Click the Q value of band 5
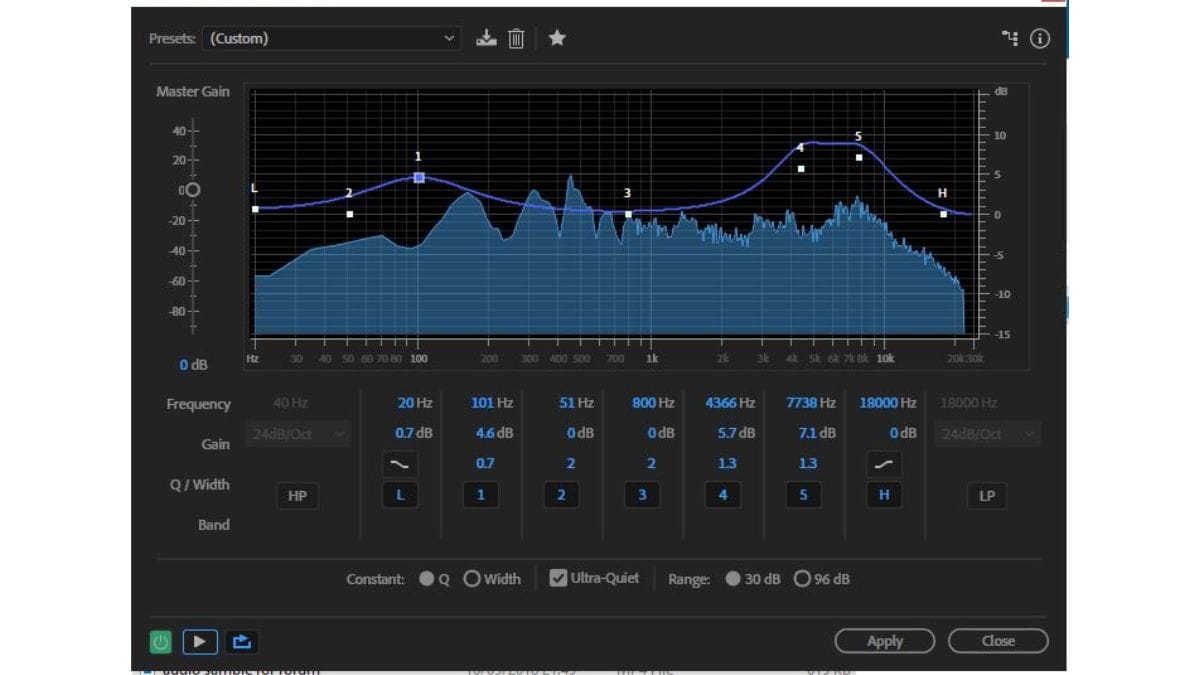Screen dimensions: 1200x675 [x=807, y=464]
